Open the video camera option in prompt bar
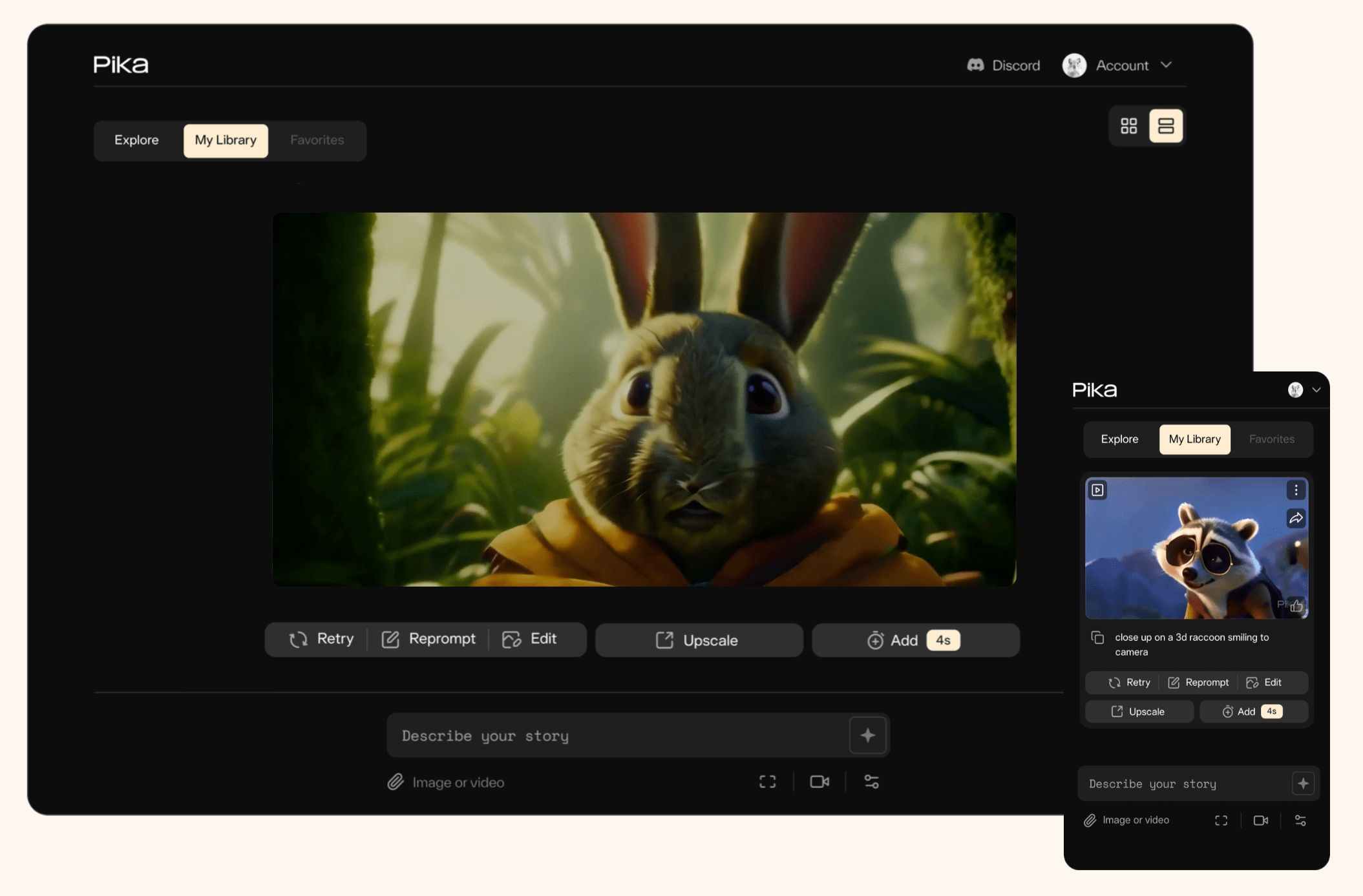Viewport: 1363px width, 896px height. point(819,782)
